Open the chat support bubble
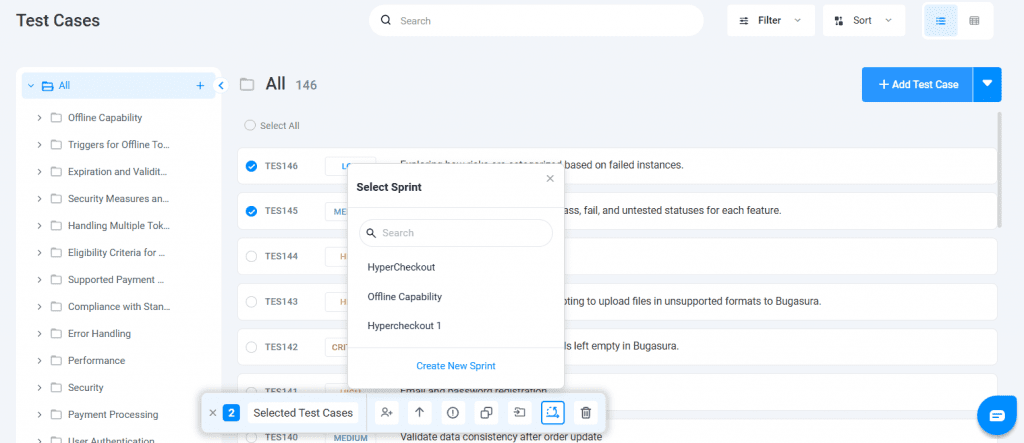1024x443 pixels. click(x=996, y=415)
